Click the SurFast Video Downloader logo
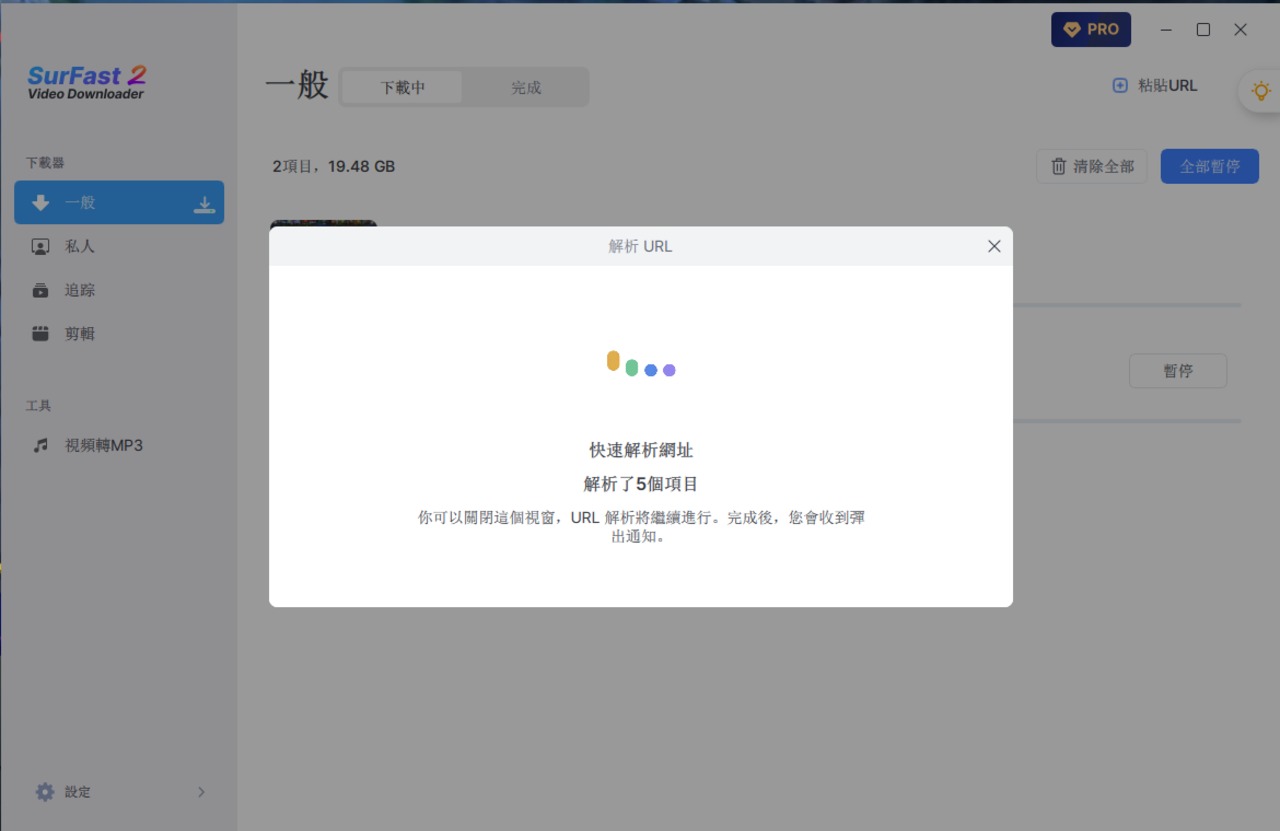1280x831 pixels. pos(87,82)
